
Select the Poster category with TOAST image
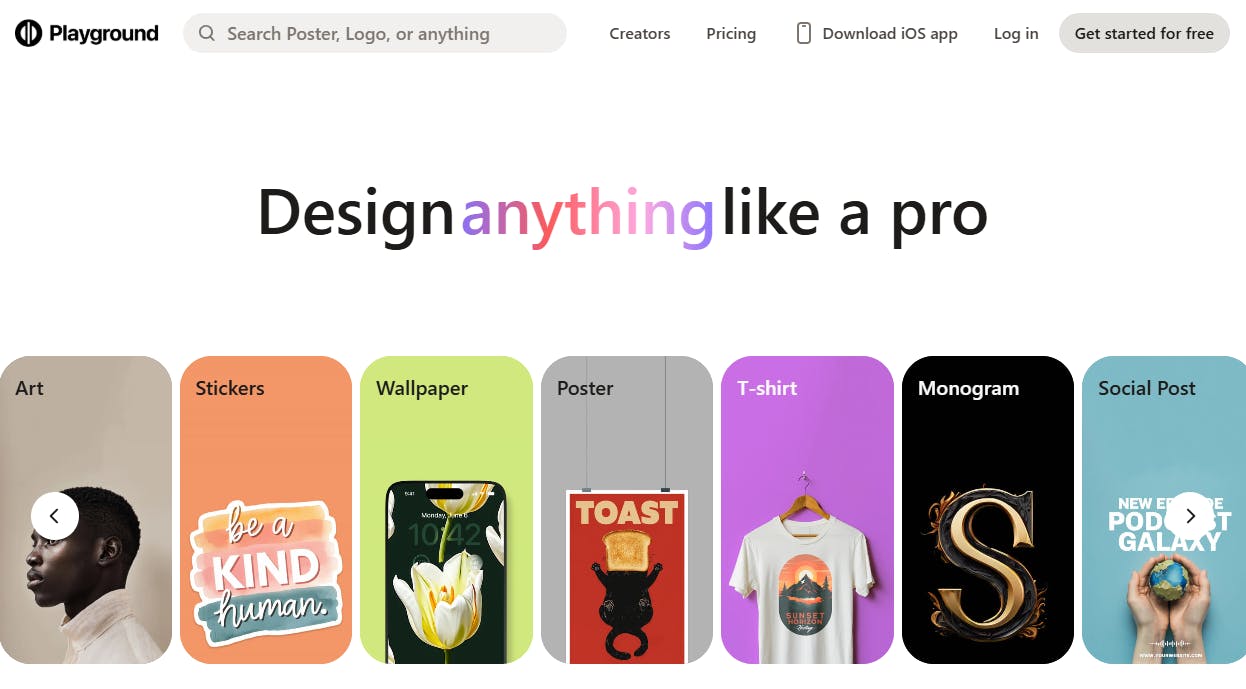coord(627,510)
